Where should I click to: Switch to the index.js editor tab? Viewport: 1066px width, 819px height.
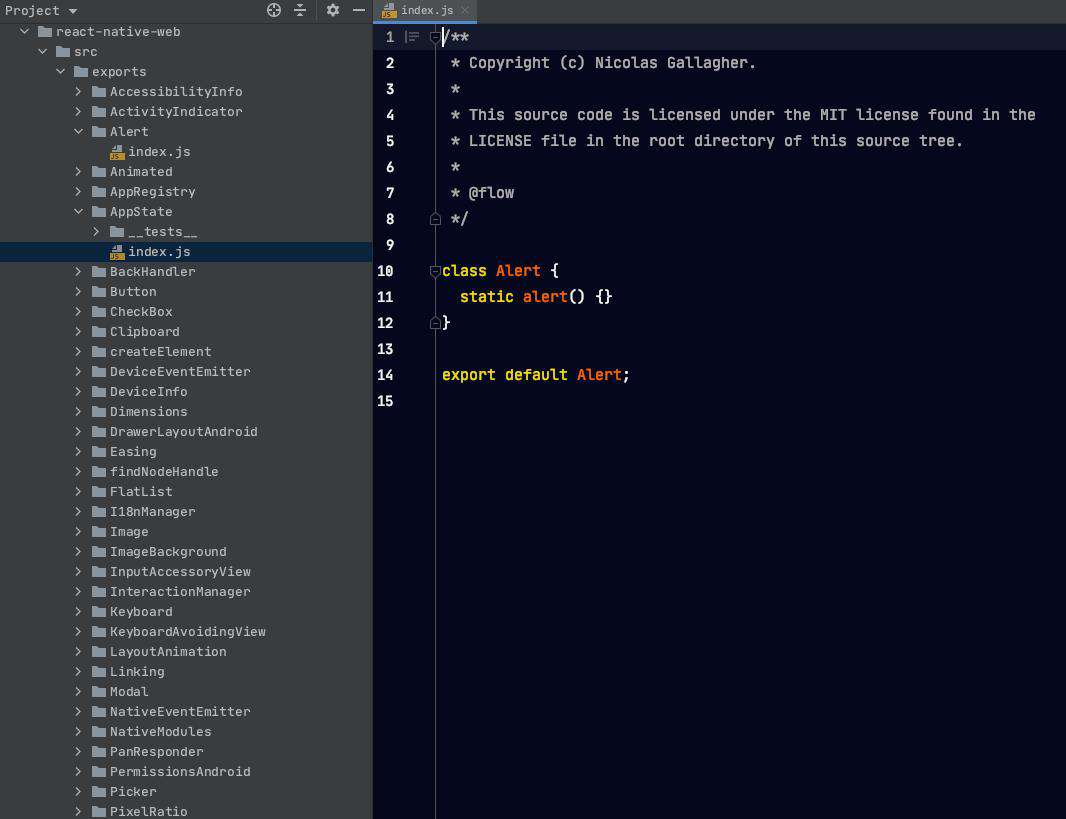click(426, 10)
